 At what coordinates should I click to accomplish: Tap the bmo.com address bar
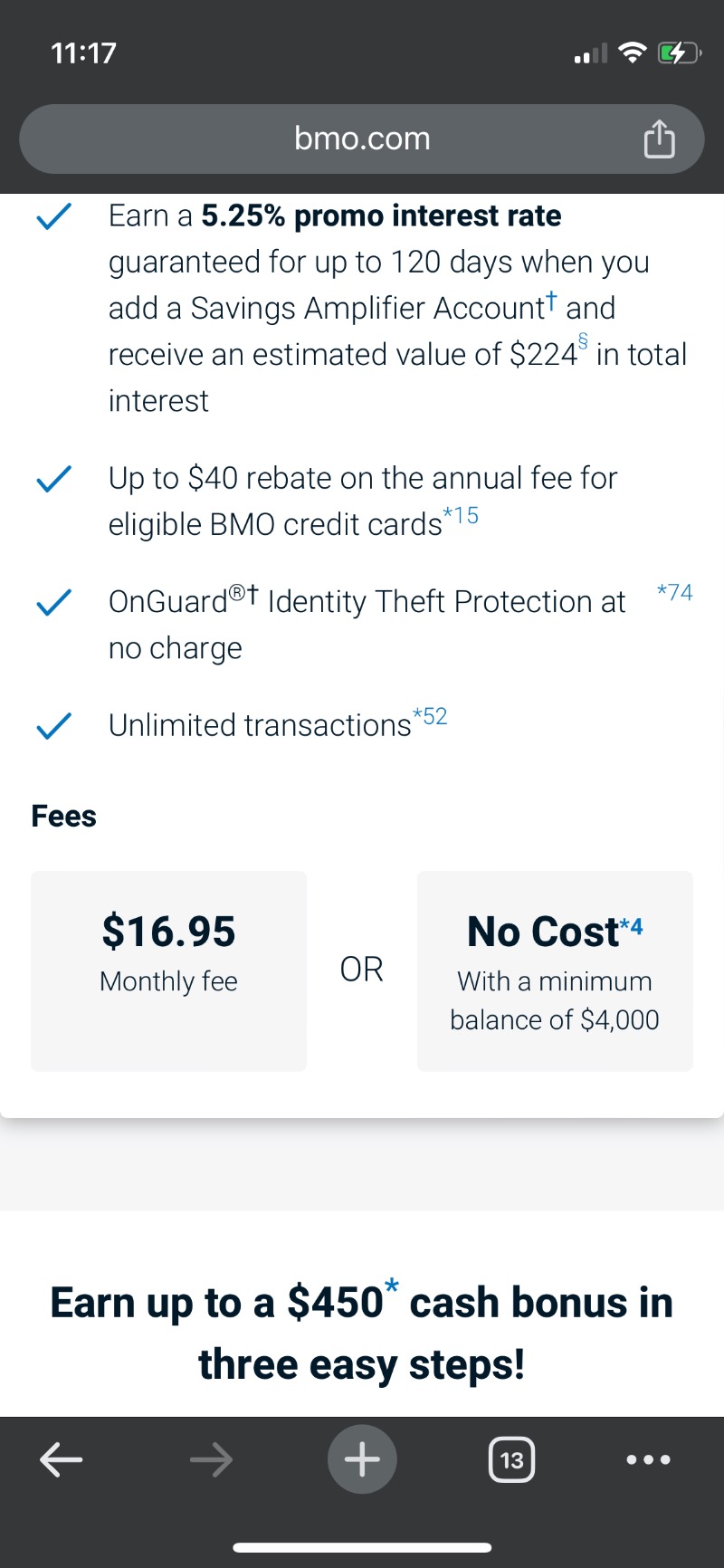362,139
